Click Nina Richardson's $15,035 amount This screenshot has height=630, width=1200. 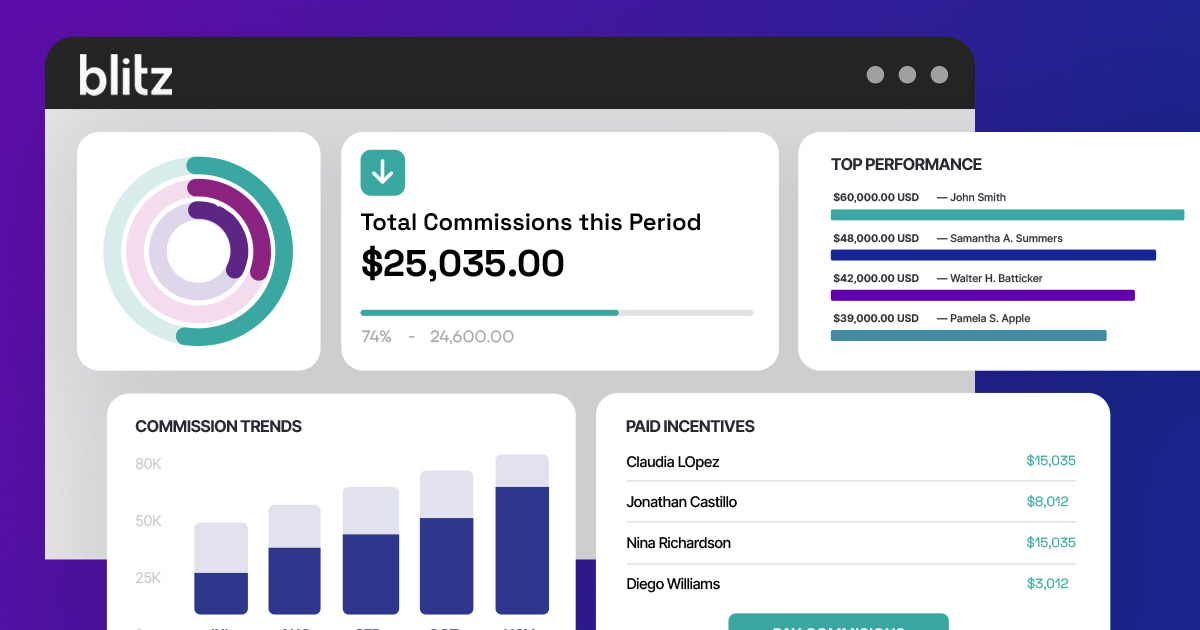(1051, 543)
